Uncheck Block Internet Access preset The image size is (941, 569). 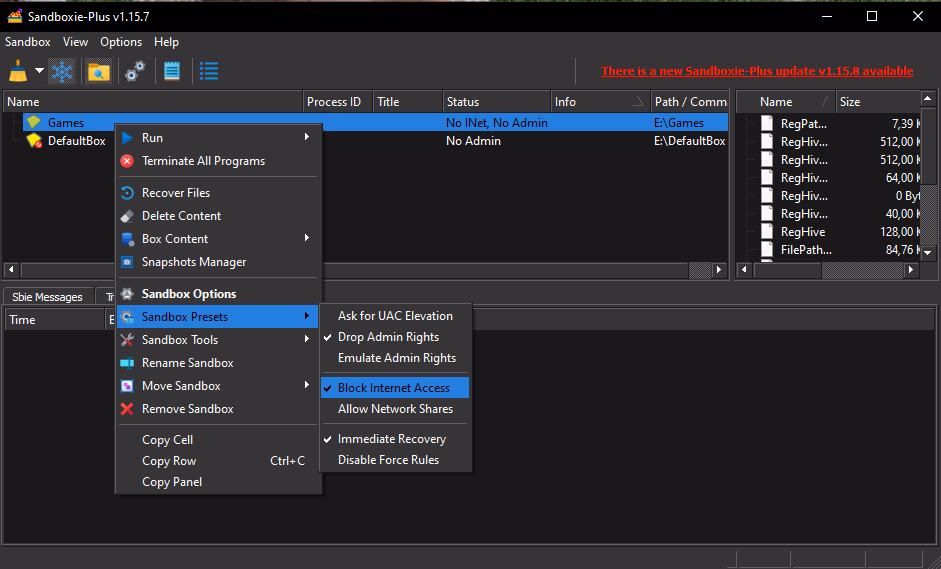394,388
